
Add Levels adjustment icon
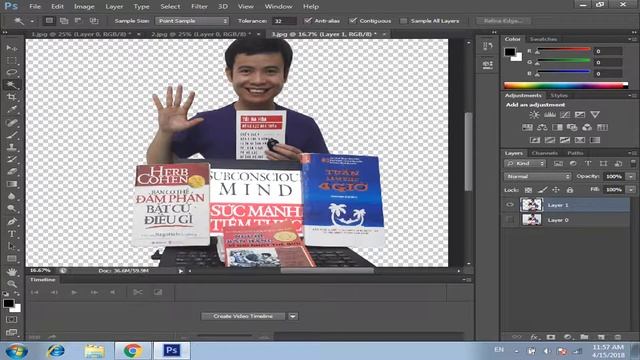tap(549, 115)
